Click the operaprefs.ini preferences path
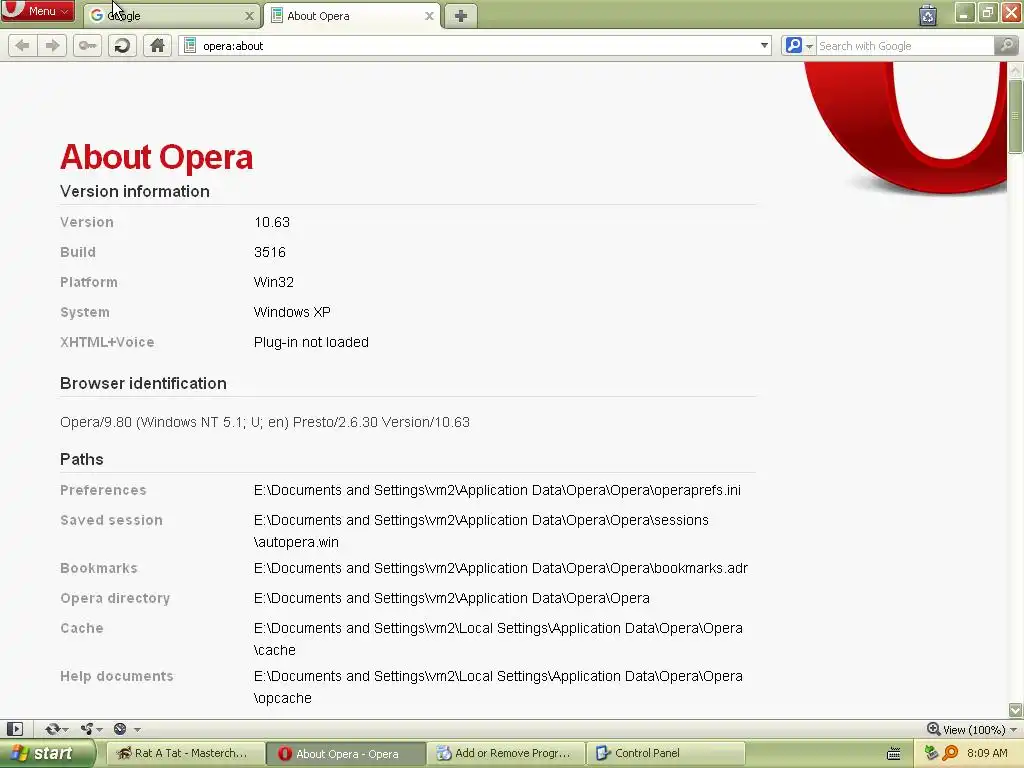1024x768 pixels. pos(497,490)
